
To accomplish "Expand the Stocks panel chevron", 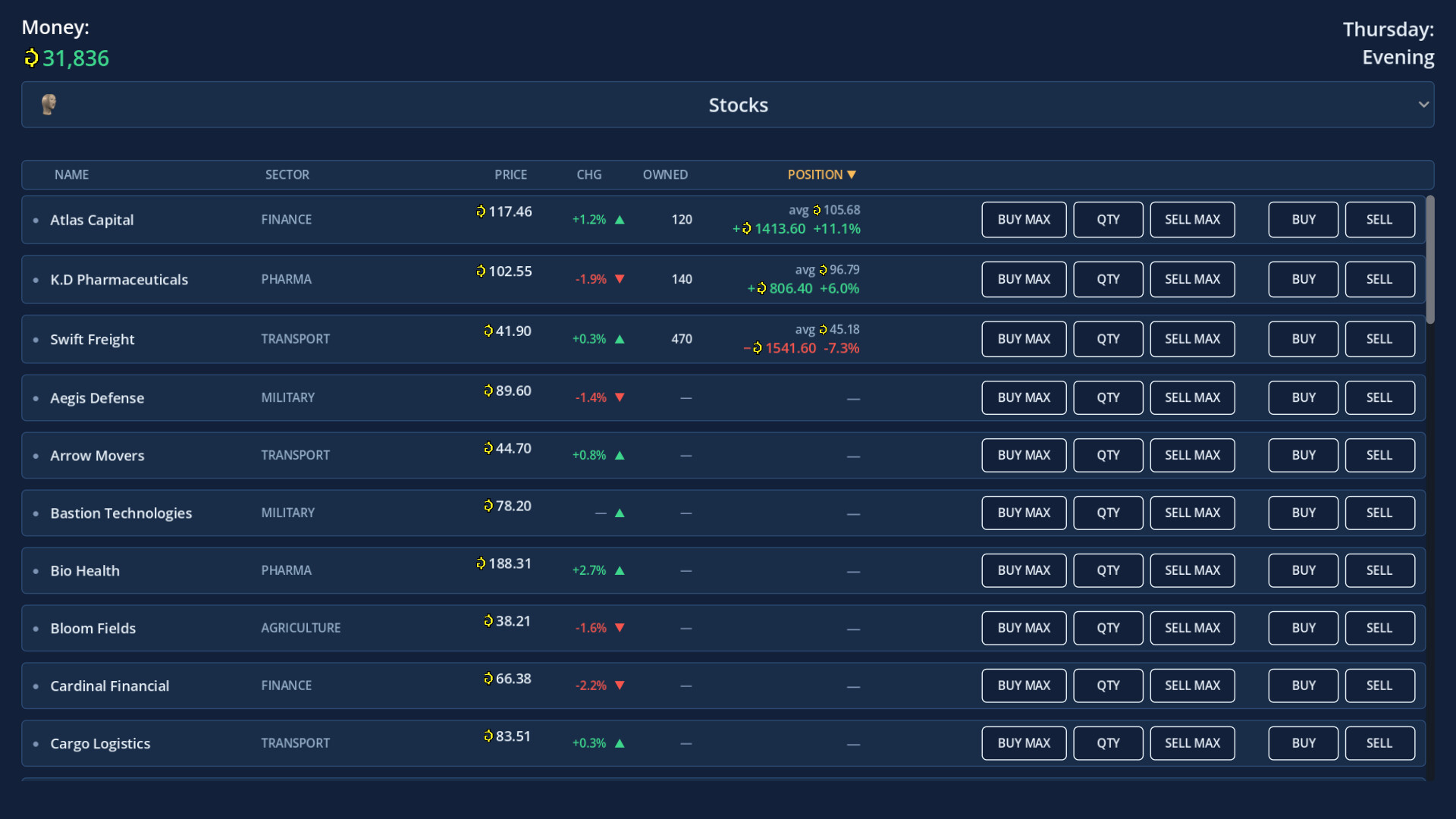I will 1423,105.
